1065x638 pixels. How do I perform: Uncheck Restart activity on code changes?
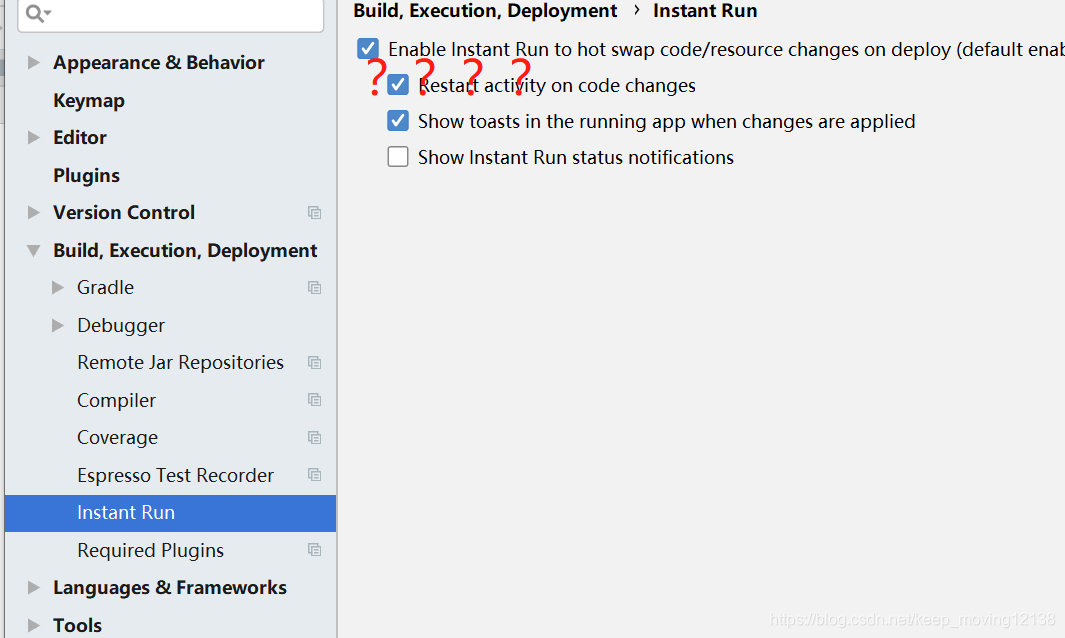point(398,85)
